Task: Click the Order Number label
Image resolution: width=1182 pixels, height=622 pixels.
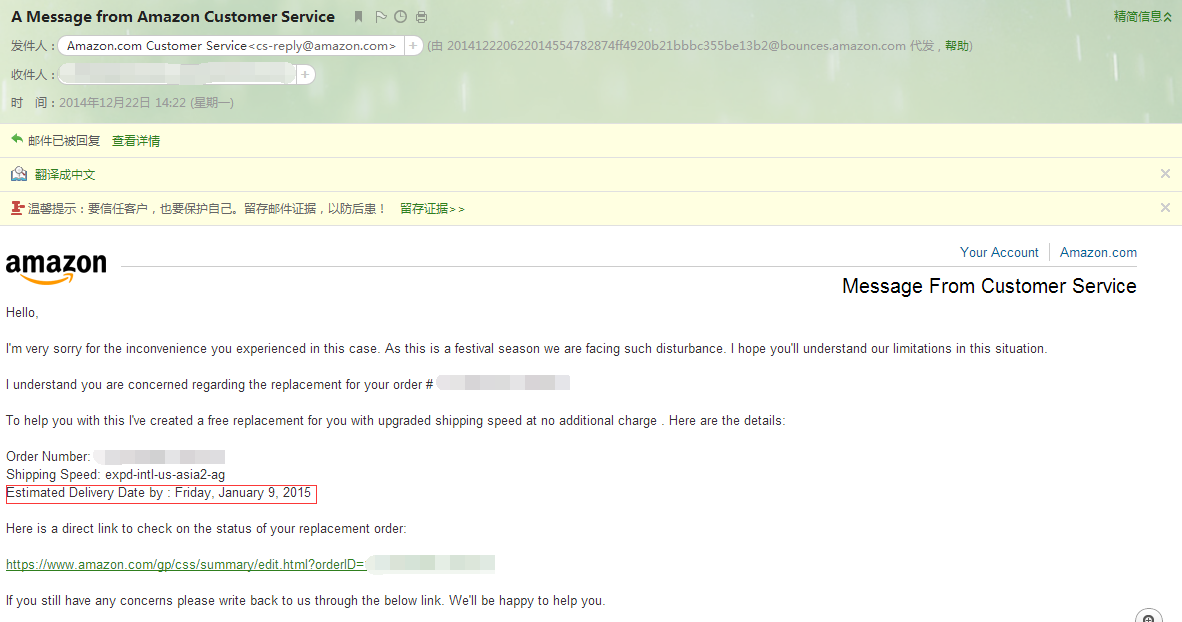Action: click(48, 457)
